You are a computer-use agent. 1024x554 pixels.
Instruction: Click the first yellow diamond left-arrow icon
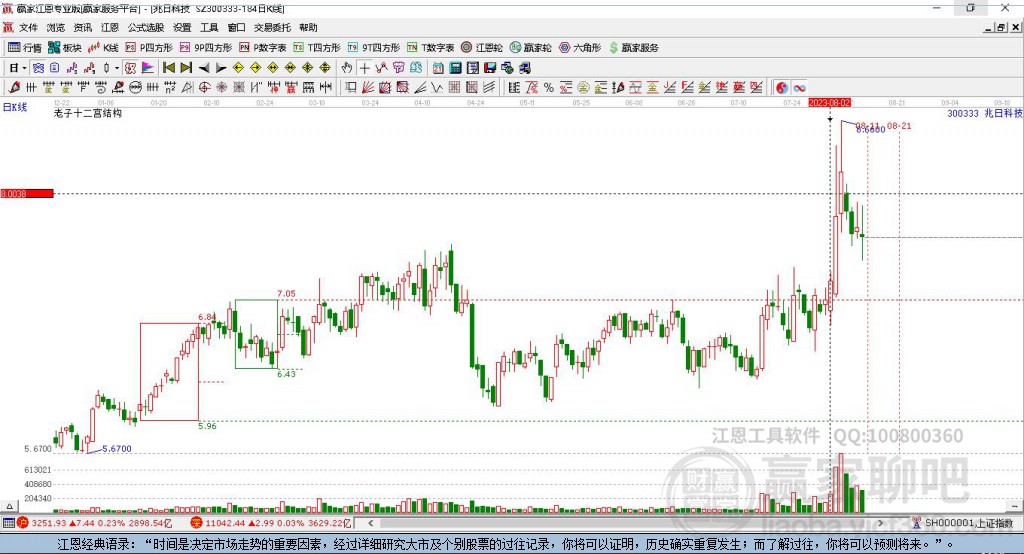[238, 68]
